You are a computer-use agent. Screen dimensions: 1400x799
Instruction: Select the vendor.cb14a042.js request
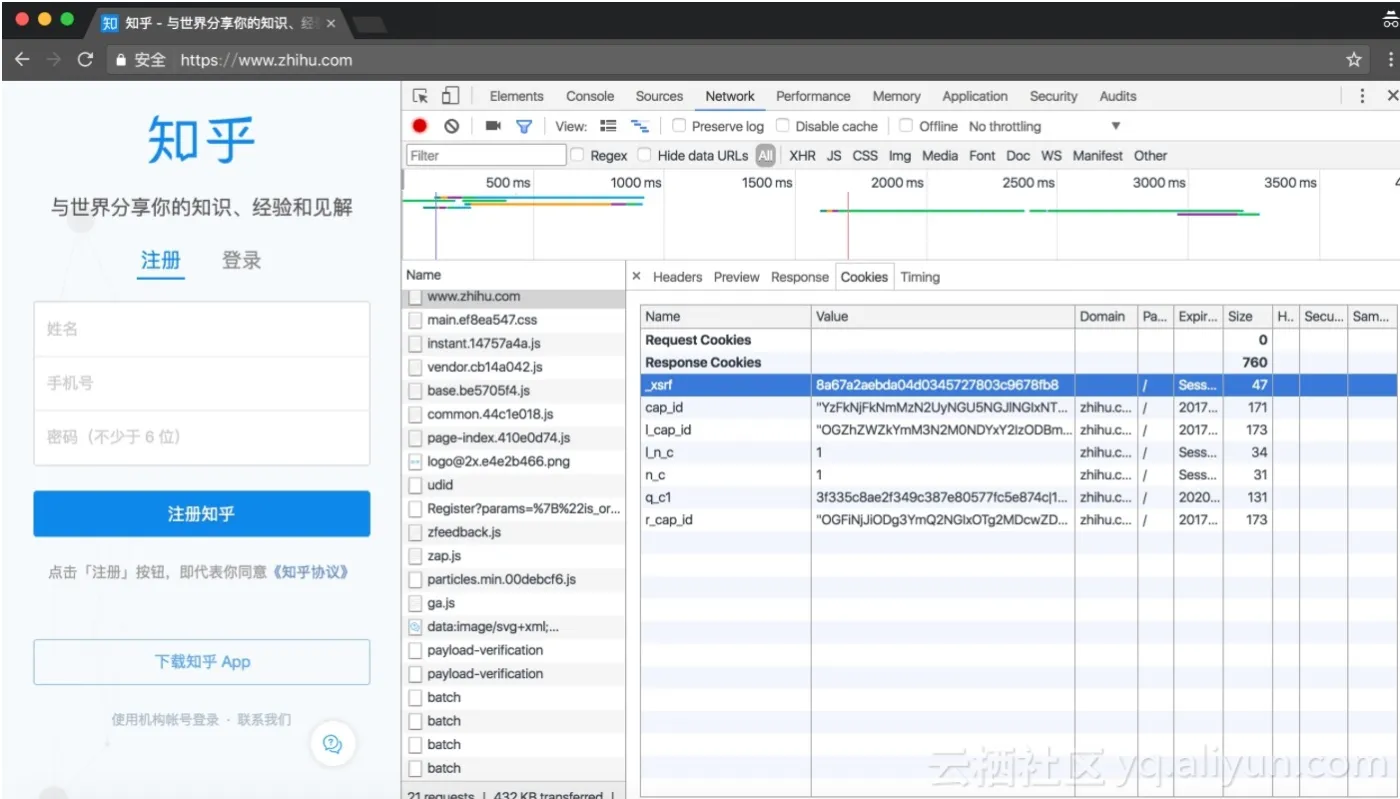point(514,367)
